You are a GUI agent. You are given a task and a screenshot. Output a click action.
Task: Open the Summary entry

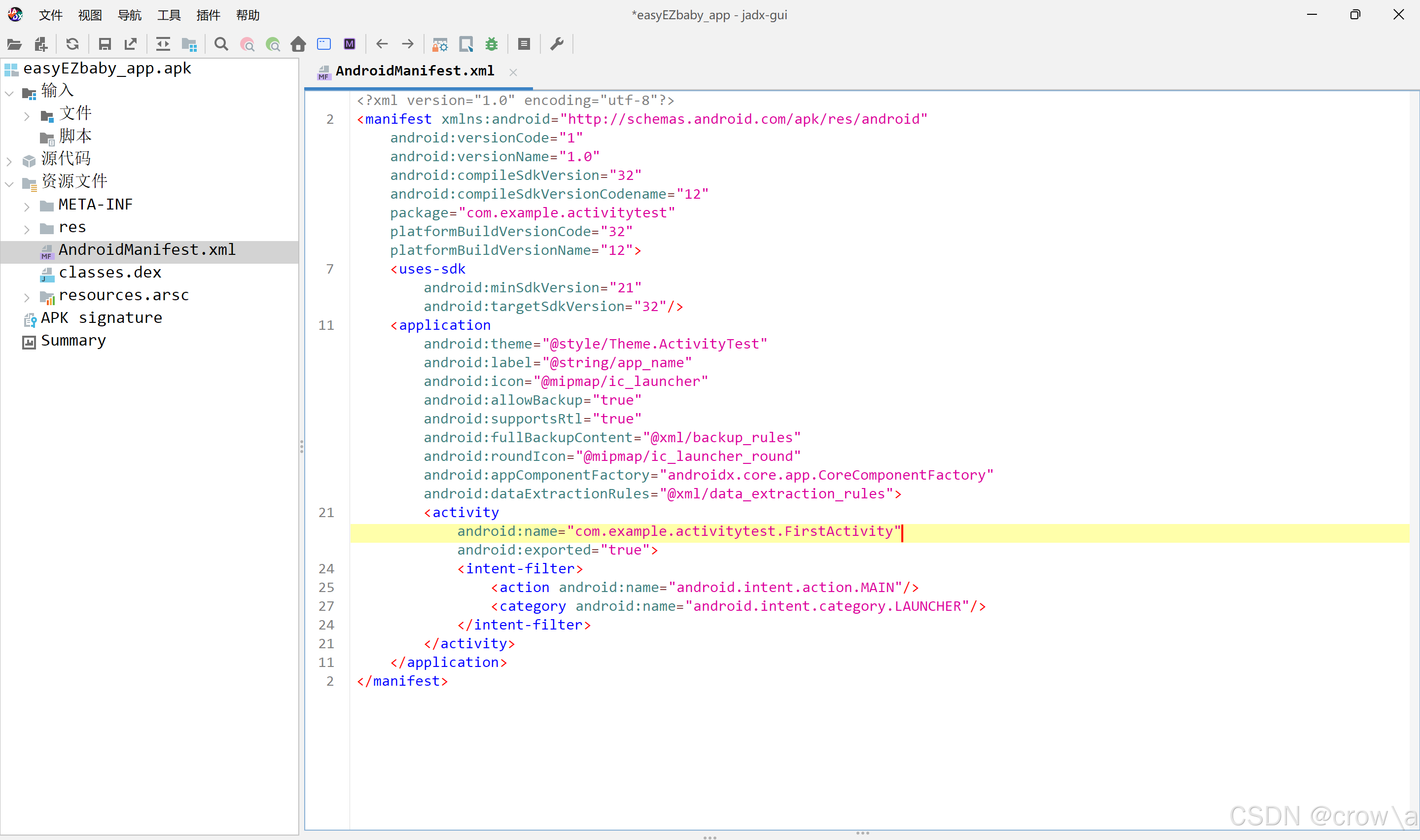pos(73,340)
